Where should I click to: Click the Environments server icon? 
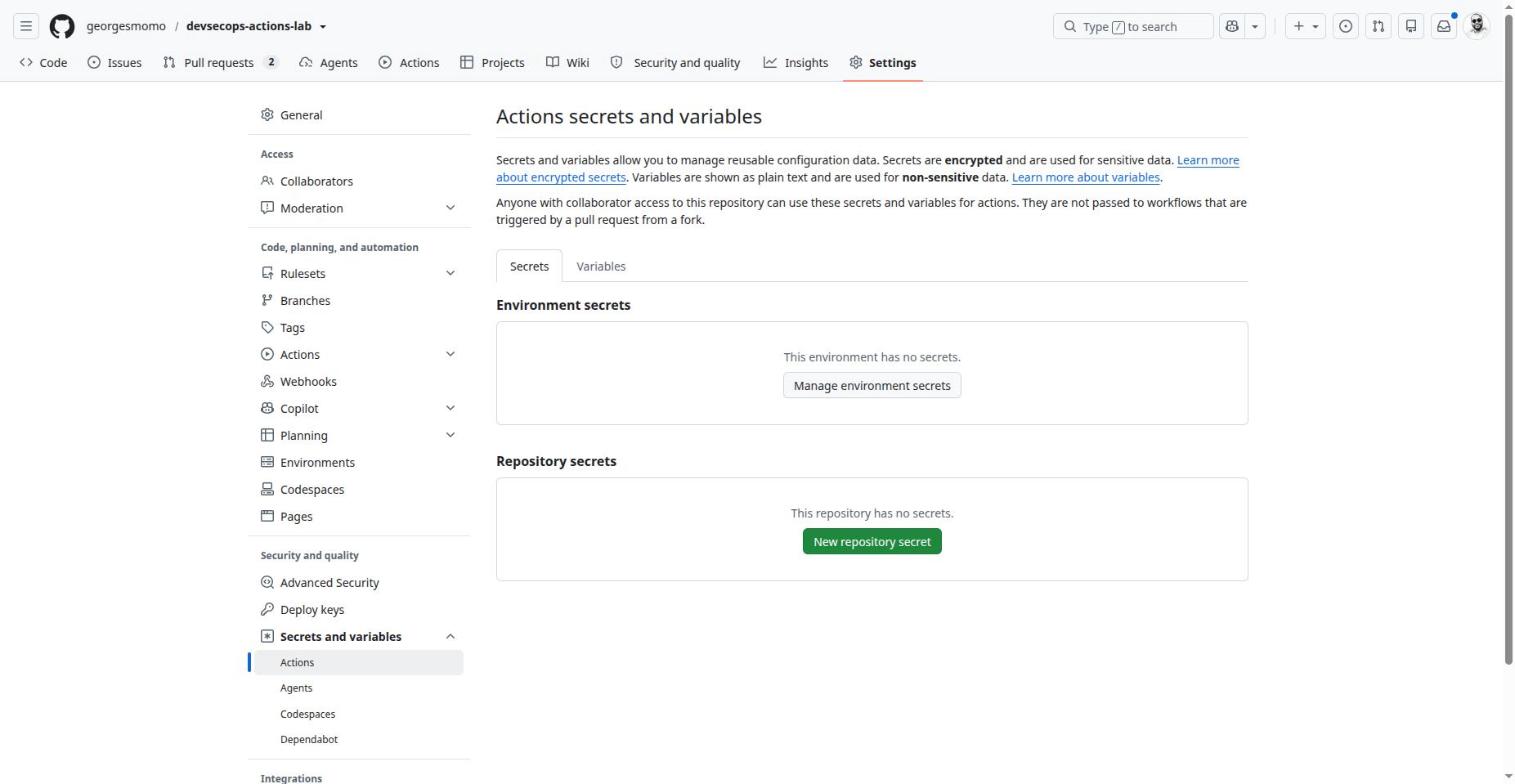[x=267, y=462]
